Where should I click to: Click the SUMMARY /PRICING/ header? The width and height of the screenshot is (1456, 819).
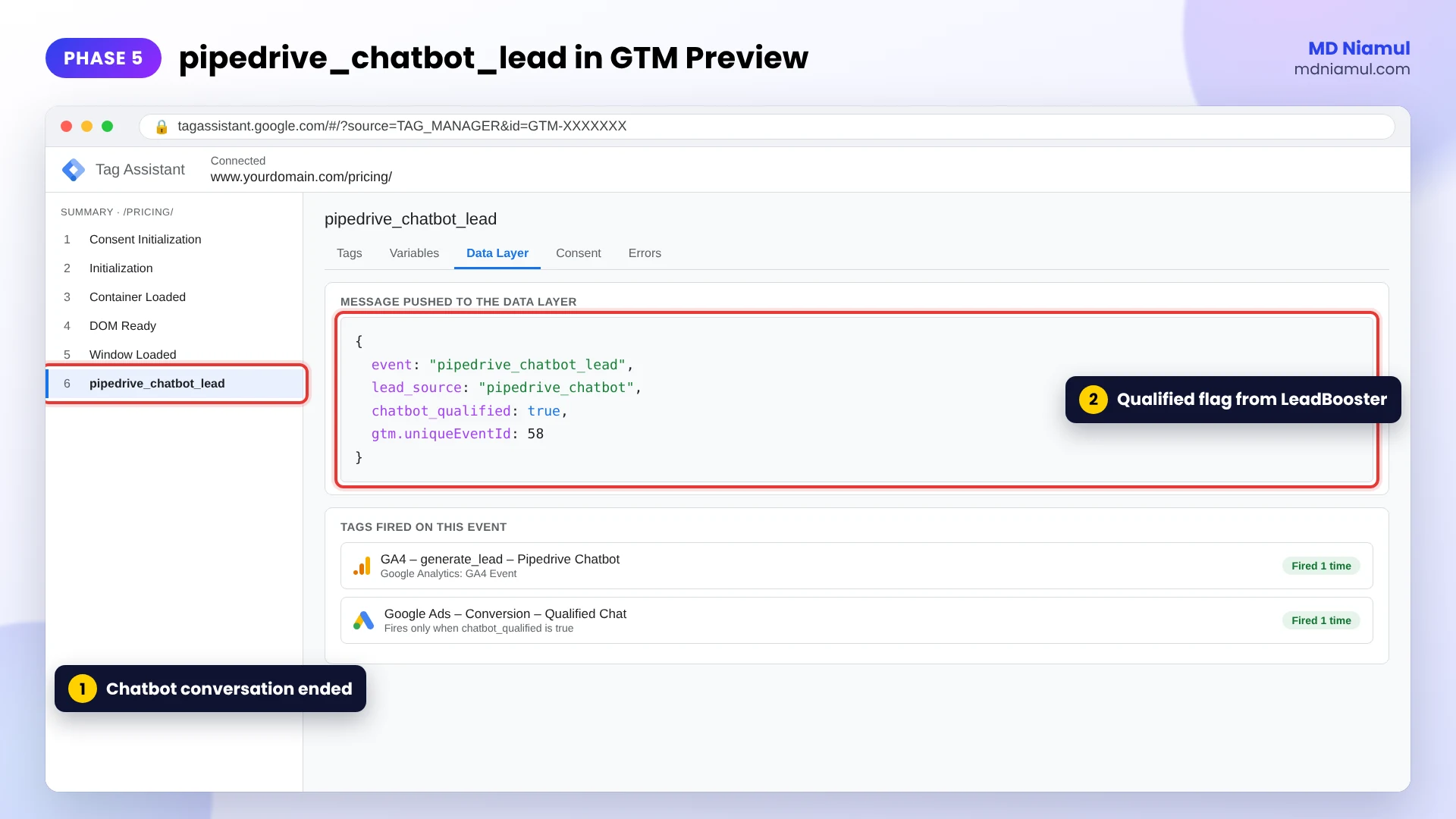[x=117, y=212]
